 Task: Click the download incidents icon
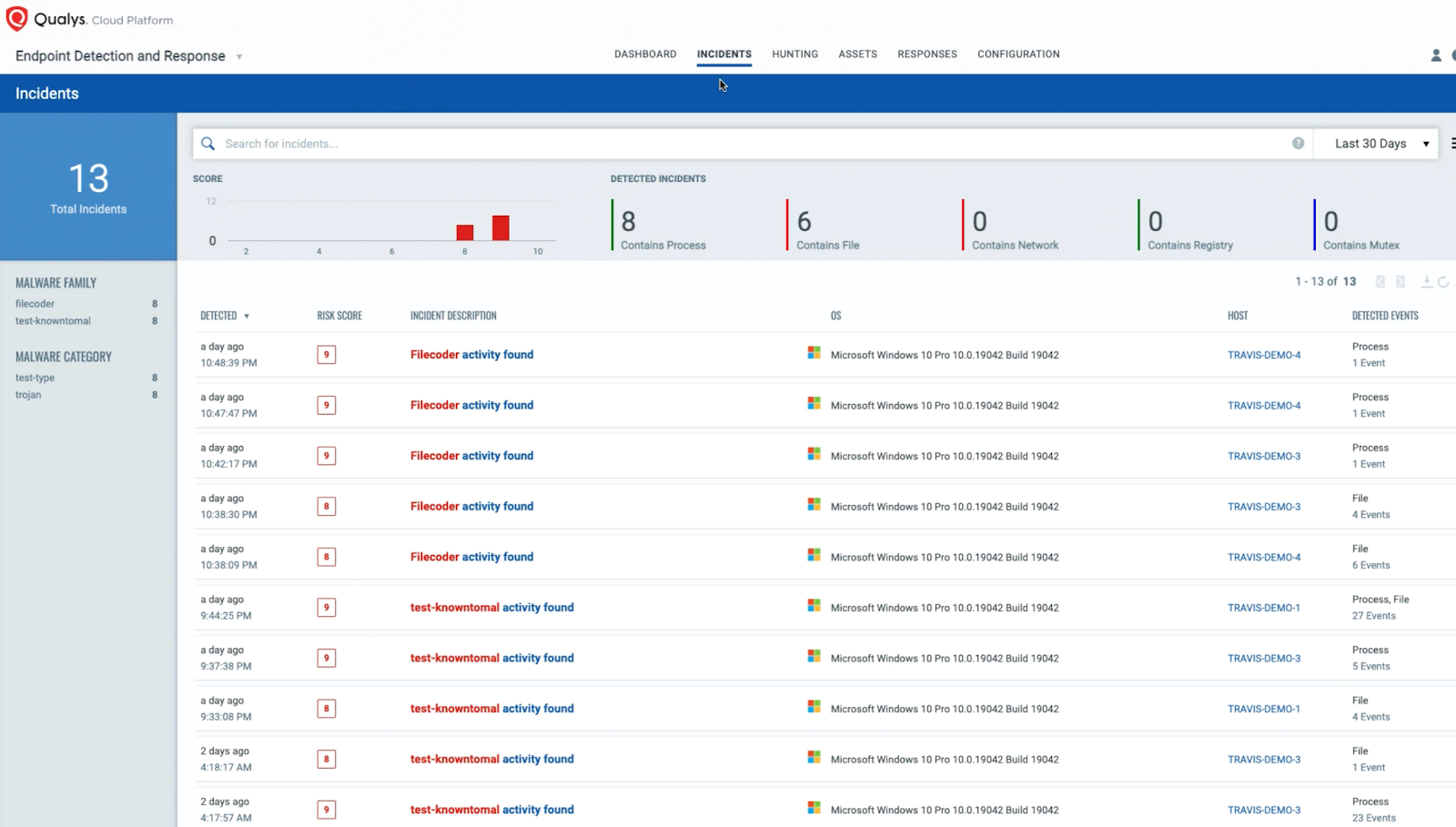[1426, 282]
